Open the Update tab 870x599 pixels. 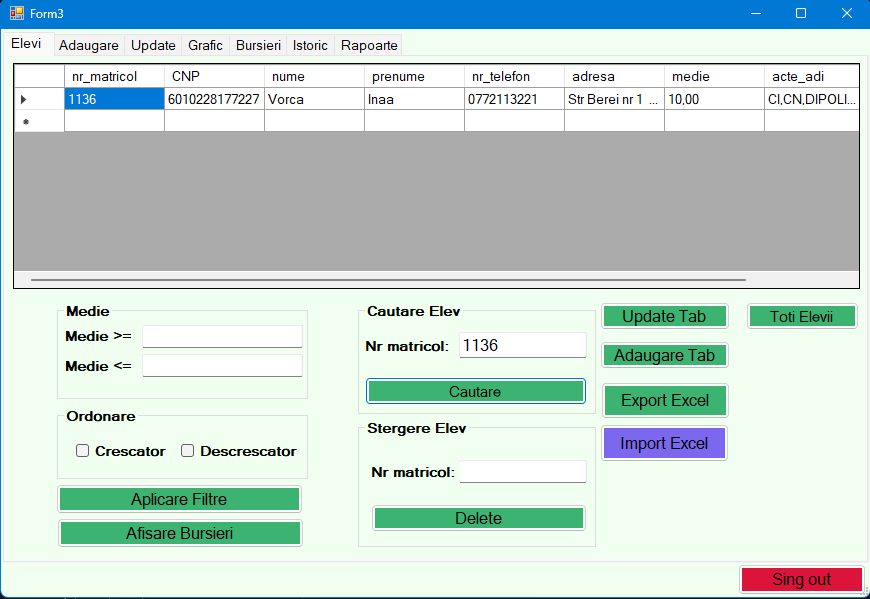pos(153,45)
